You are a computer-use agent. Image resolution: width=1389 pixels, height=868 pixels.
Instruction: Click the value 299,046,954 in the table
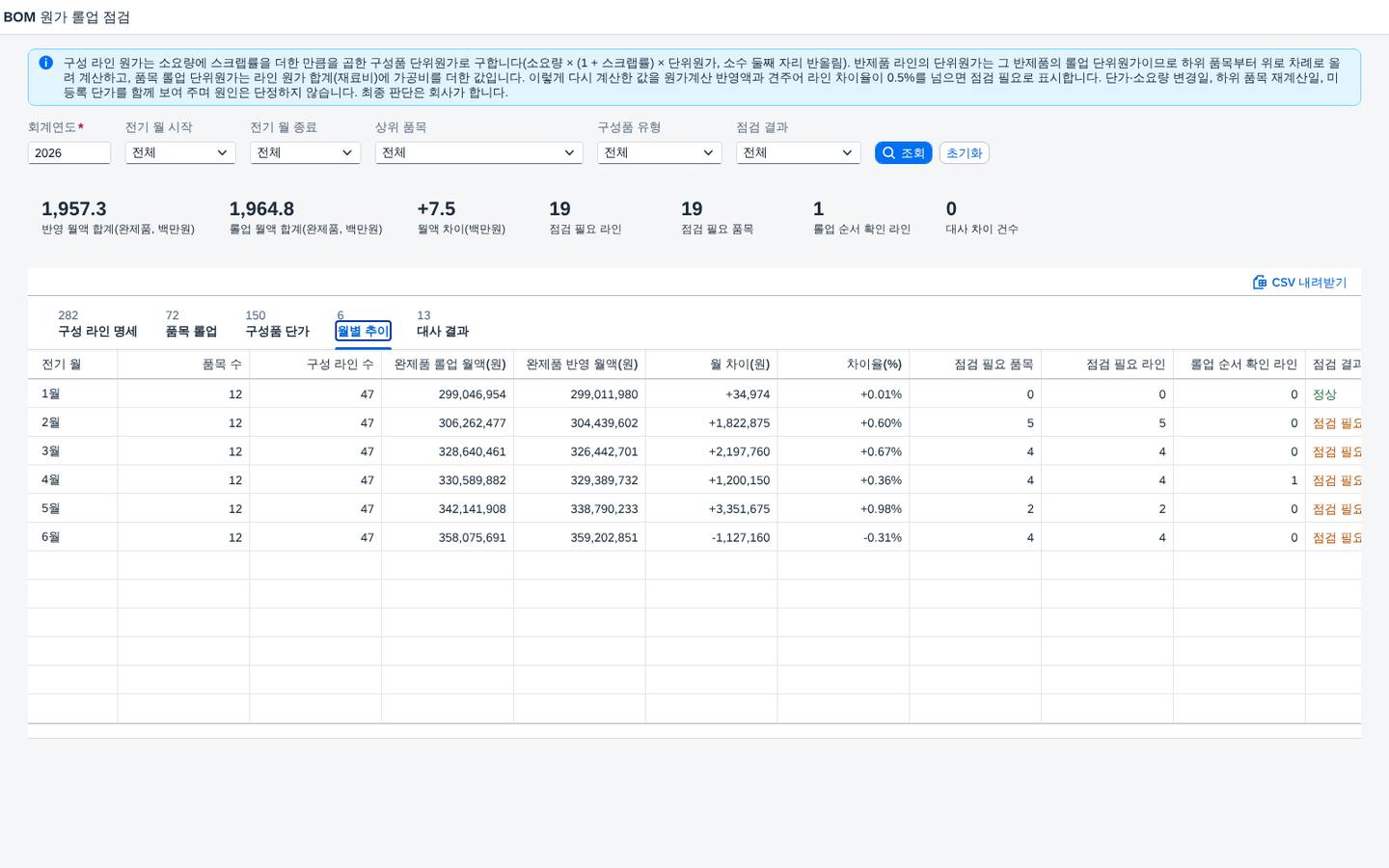[472, 394]
